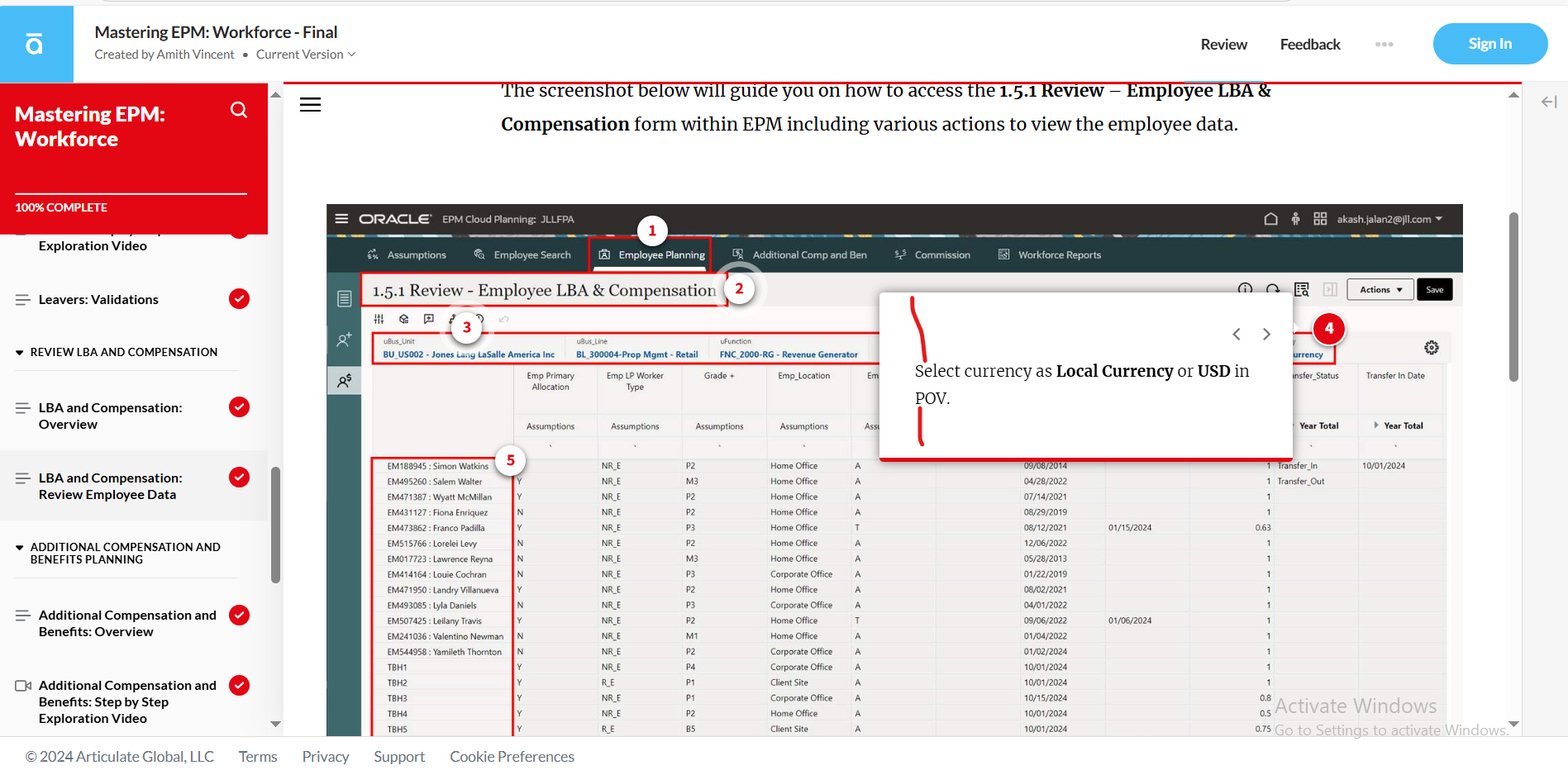The image size is (1568, 775).
Task: Click the sidebar vertical scrollbar thumb
Action: click(x=275, y=525)
